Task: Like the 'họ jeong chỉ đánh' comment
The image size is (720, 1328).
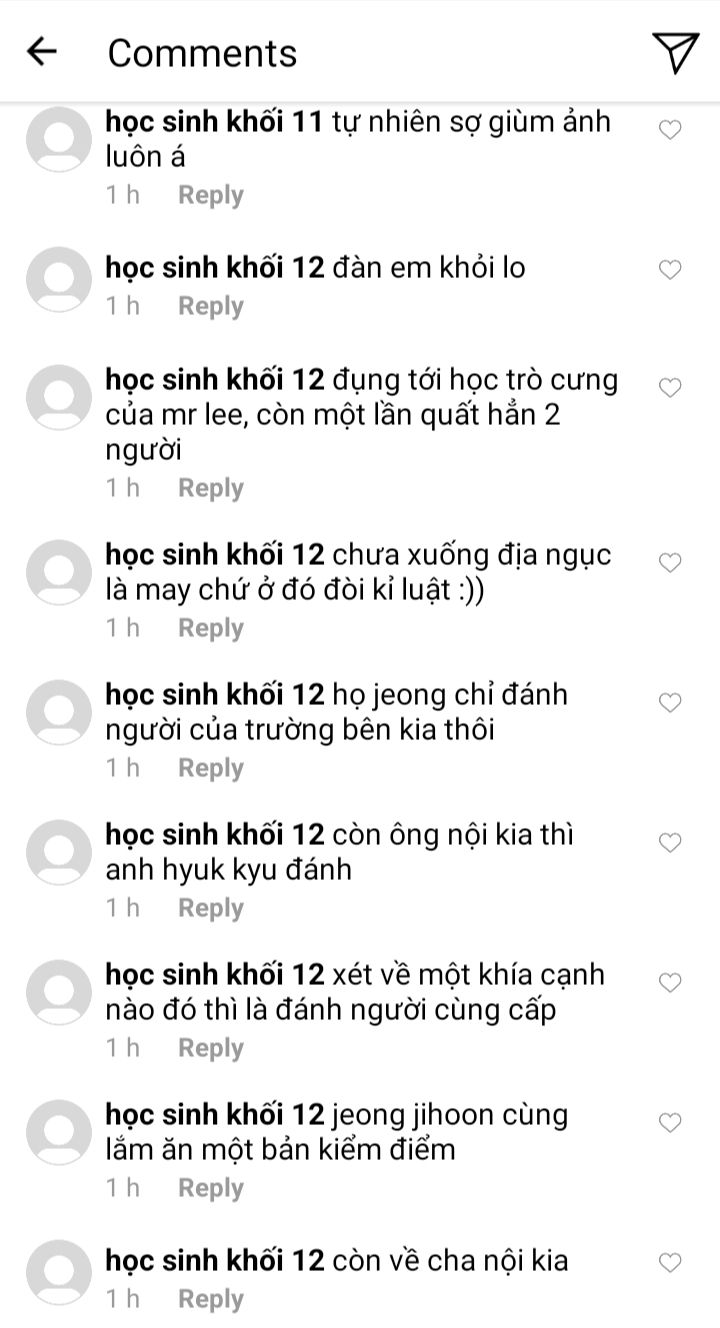Action: 670,702
